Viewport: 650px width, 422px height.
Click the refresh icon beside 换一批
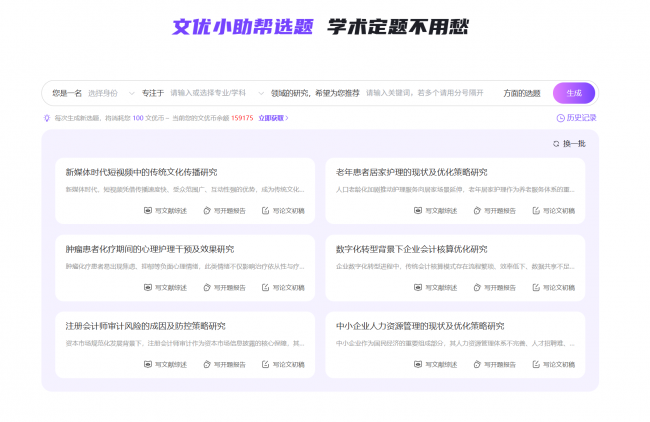[556, 144]
